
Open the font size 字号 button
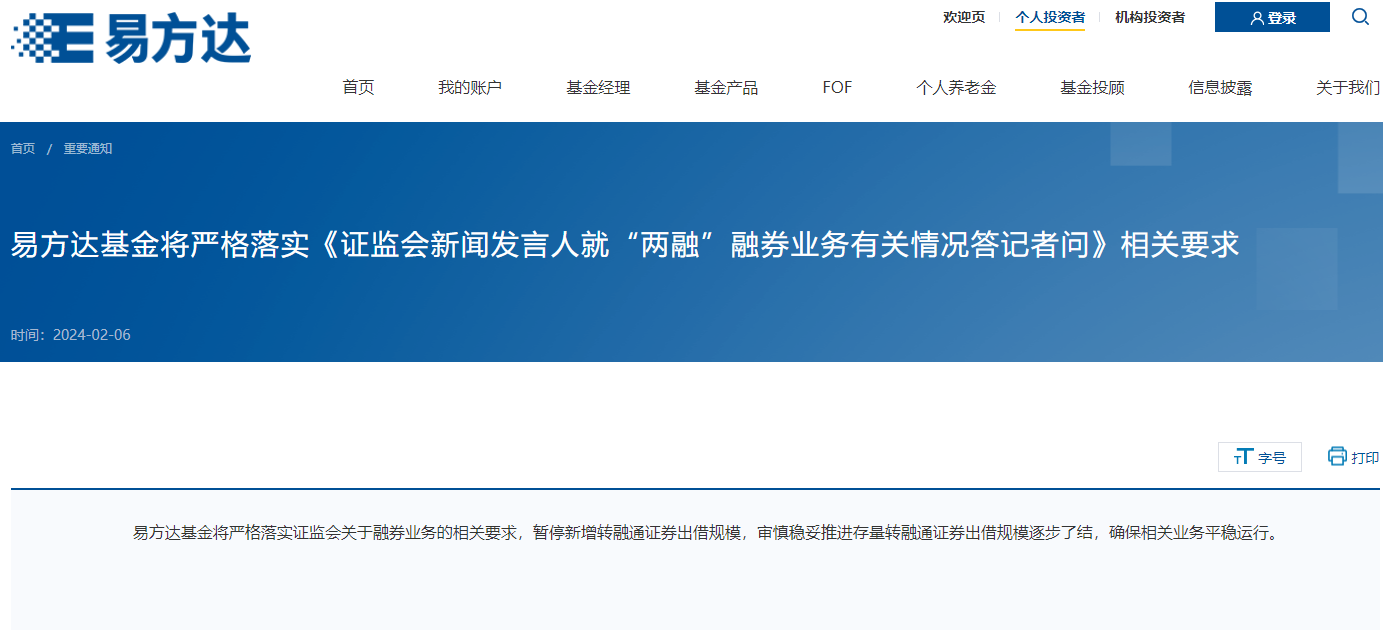1259,457
